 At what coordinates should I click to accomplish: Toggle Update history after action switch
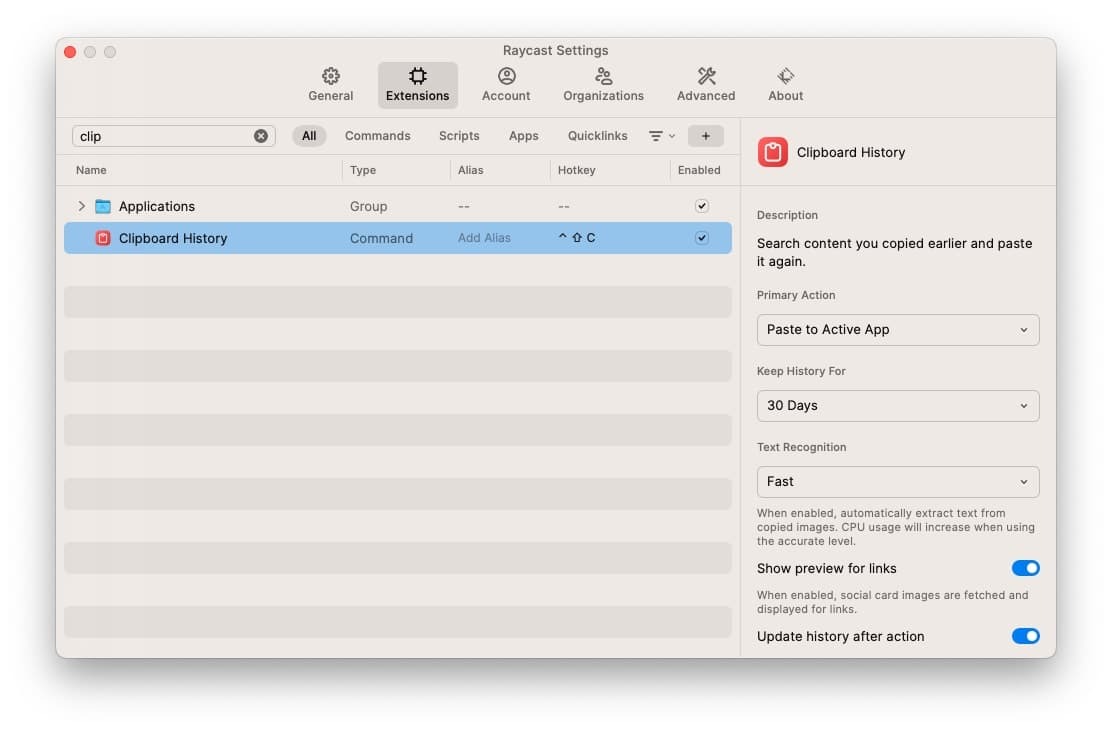[1025, 636]
